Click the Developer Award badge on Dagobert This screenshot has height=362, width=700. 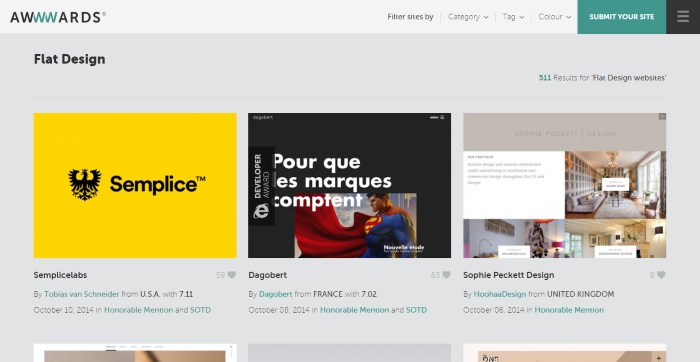(x=262, y=186)
